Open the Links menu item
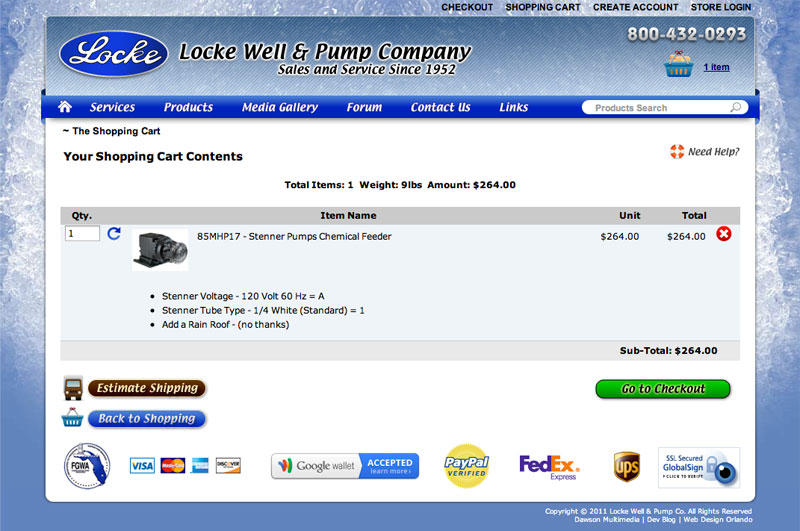This screenshot has height=531, width=800. pyautogui.click(x=513, y=107)
